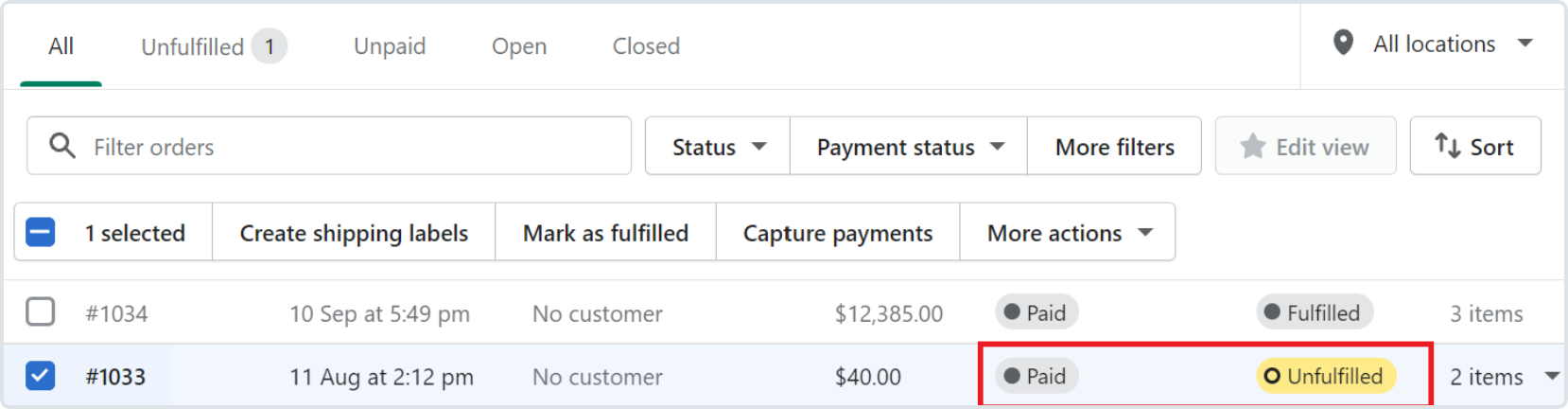This screenshot has height=409, width=1568.
Task: Click the Paid badge on order #1033
Action: [x=1037, y=376]
